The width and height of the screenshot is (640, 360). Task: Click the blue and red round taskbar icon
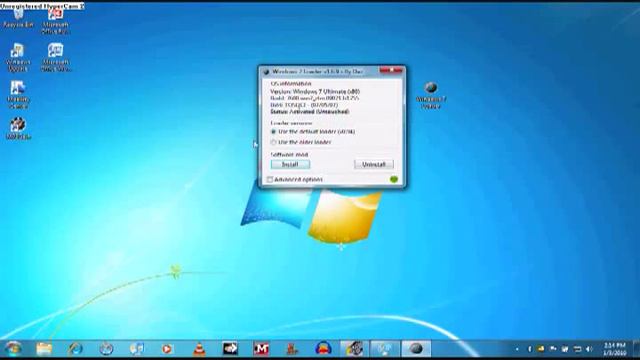coord(323,349)
